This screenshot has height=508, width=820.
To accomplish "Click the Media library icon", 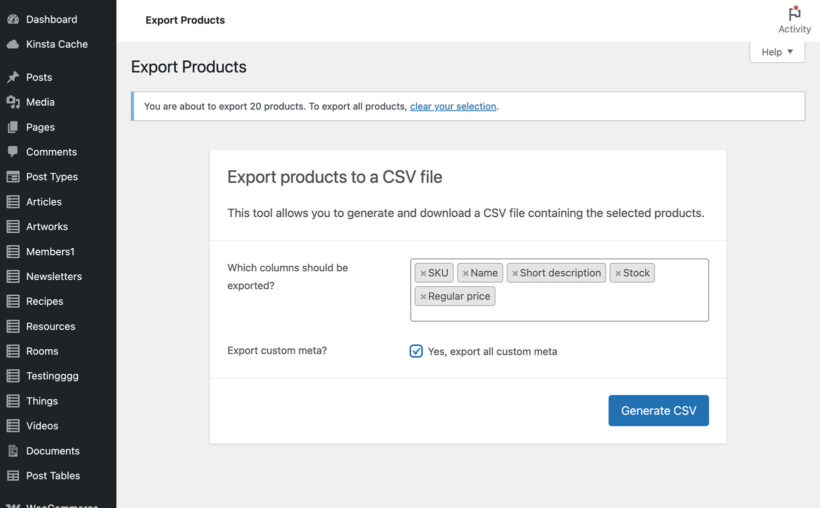I will click(13, 102).
